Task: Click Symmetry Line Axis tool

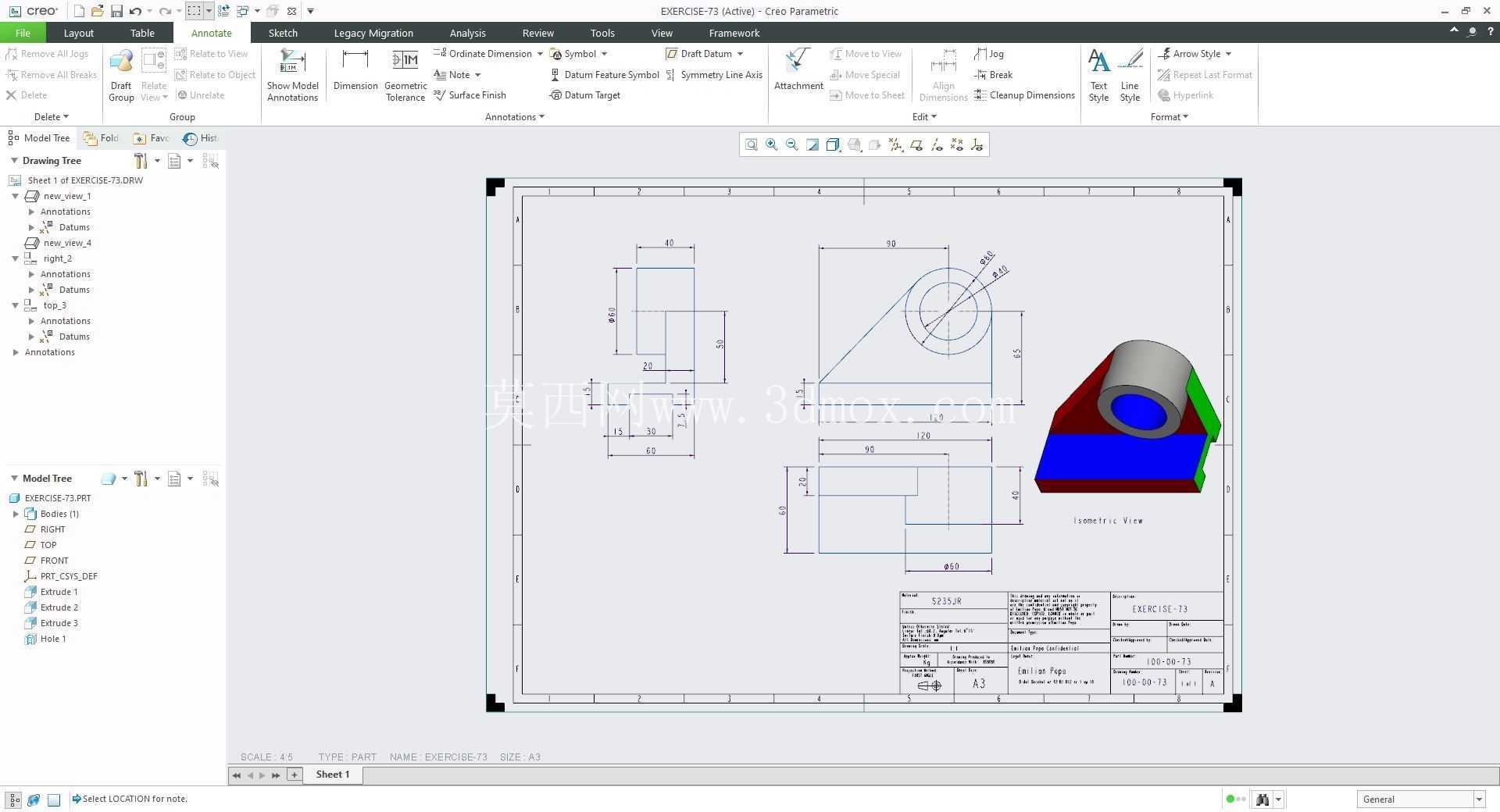Action: click(713, 75)
